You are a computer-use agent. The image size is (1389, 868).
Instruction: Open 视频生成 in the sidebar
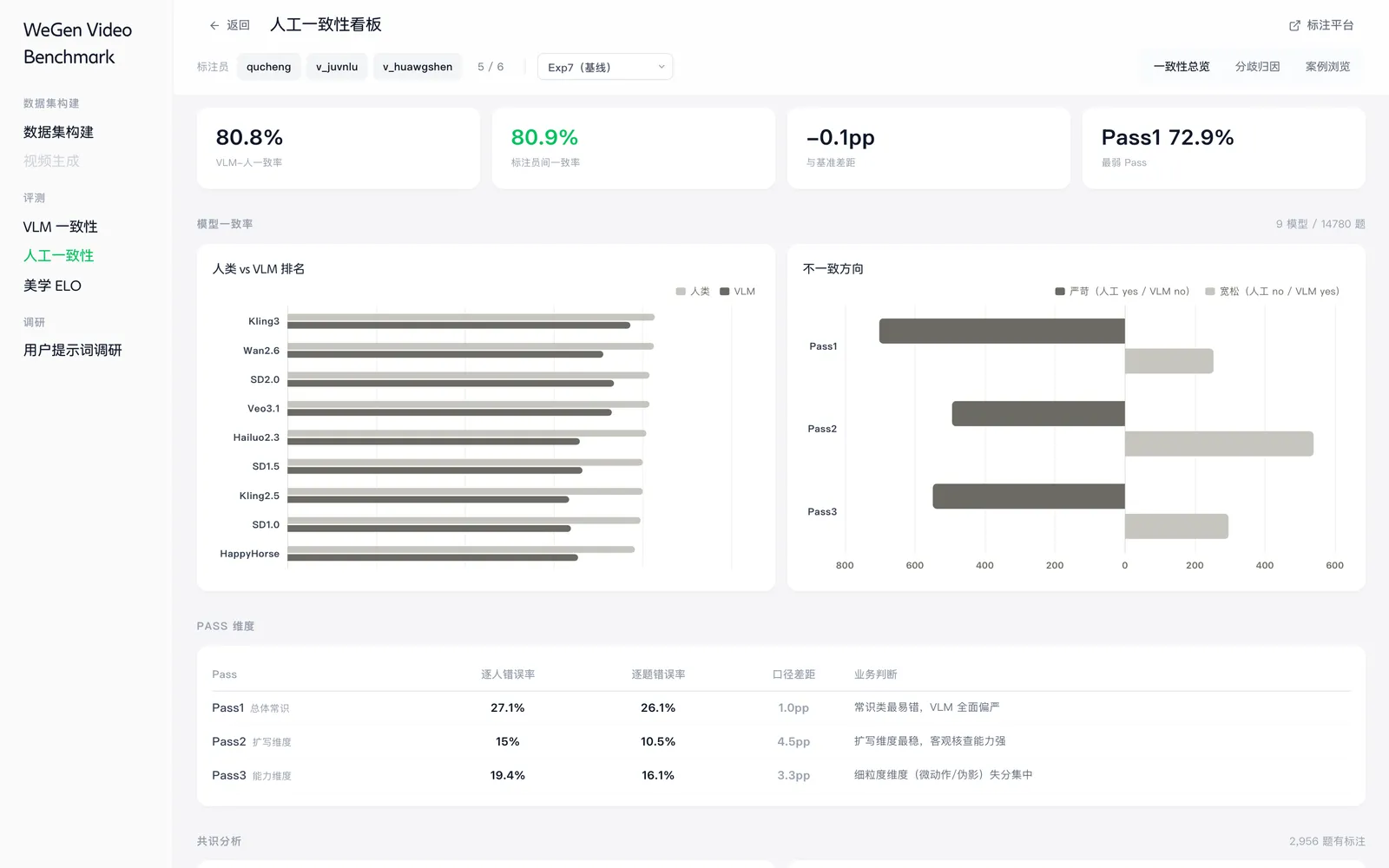pyautogui.click(x=51, y=161)
